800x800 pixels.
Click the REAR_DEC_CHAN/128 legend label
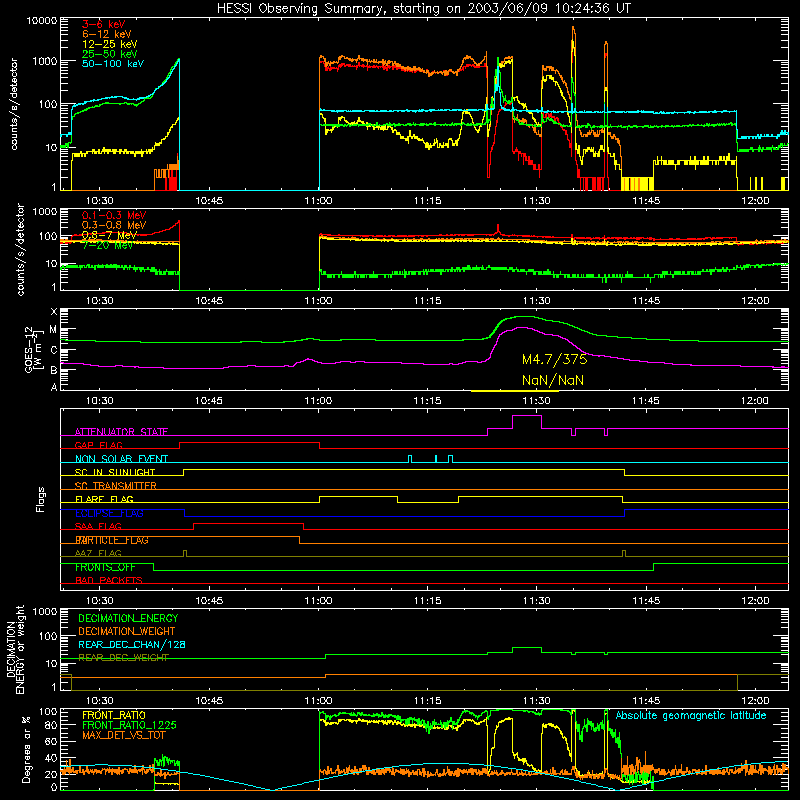pyautogui.click(x=132, y=644)
